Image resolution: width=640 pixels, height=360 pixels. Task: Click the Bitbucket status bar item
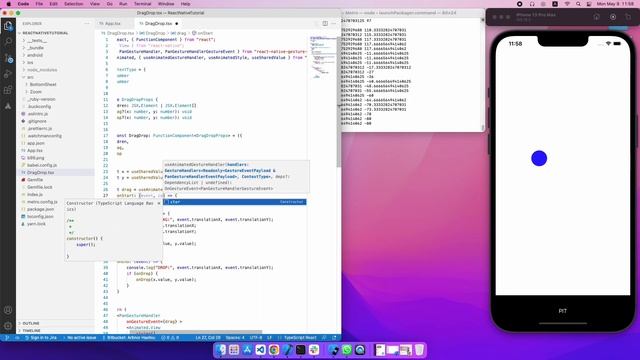(129, 338)
